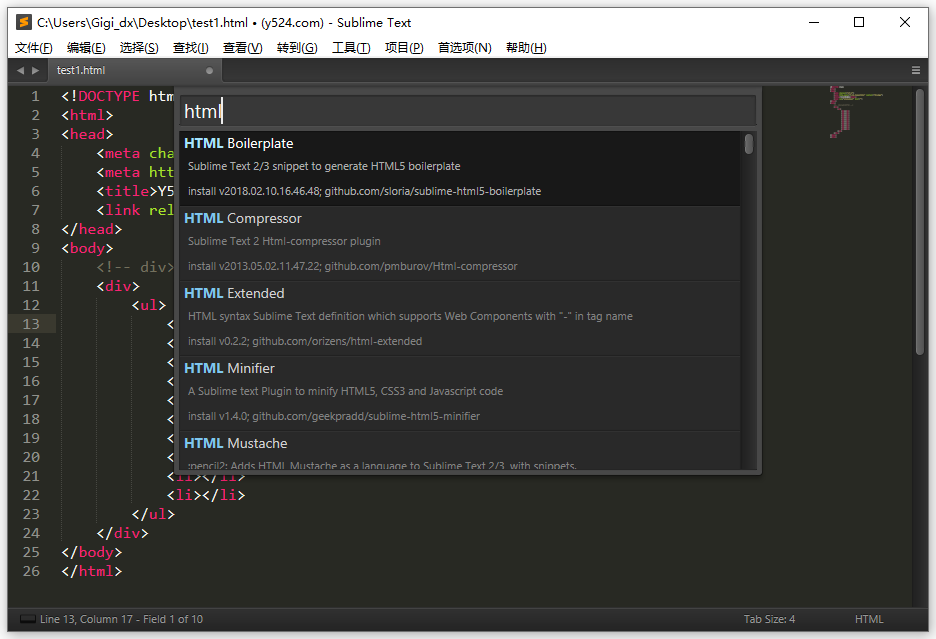Image resolution: width=936 pixels, height=639 pixels.
Task: Toggle side bar icon in status bar
Action: click(x=27, y=619)
